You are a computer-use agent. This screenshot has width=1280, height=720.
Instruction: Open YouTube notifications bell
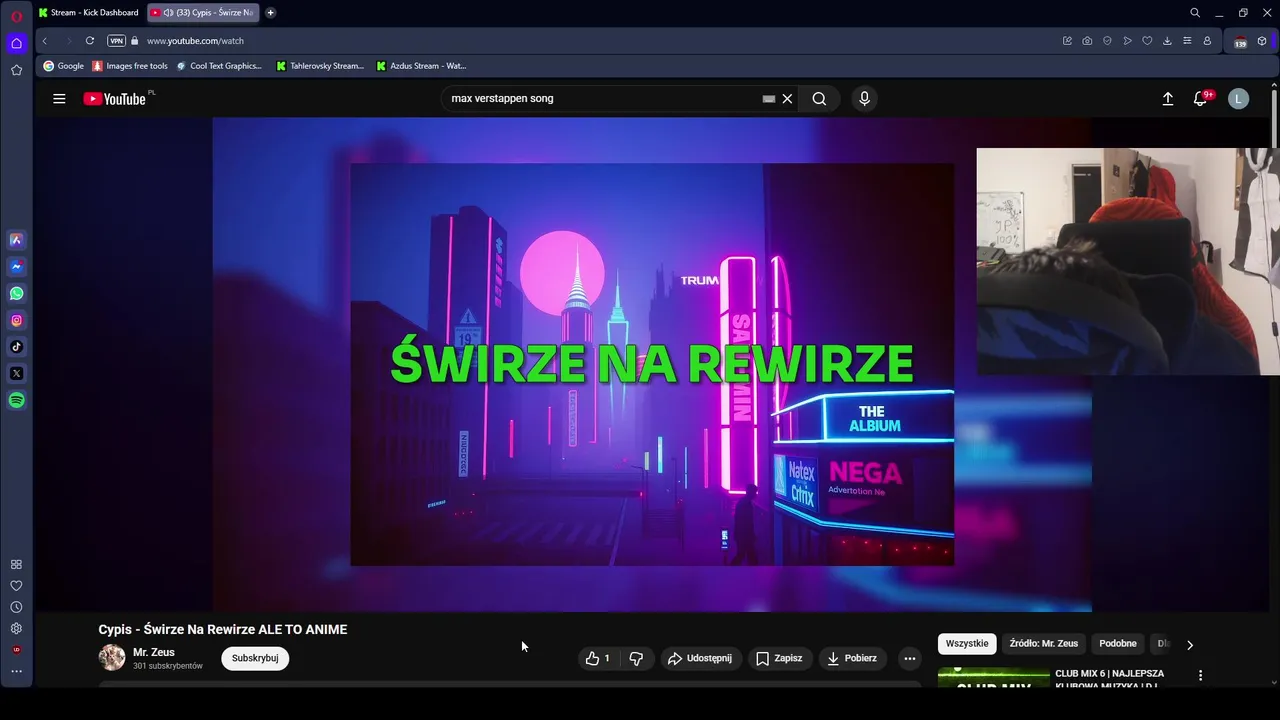(1201, 99)
